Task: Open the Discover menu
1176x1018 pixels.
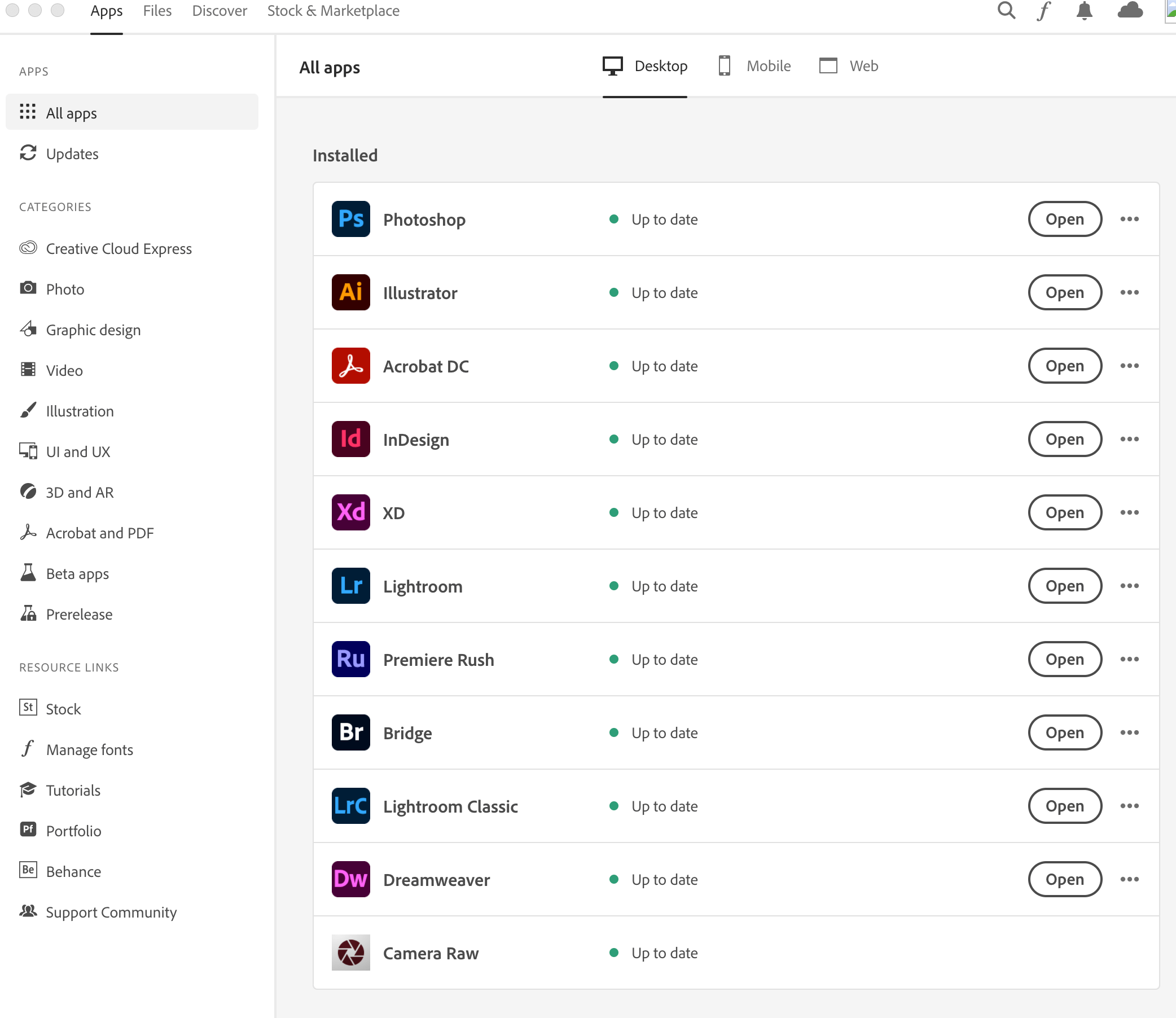Action: click(x=220, y=11)
